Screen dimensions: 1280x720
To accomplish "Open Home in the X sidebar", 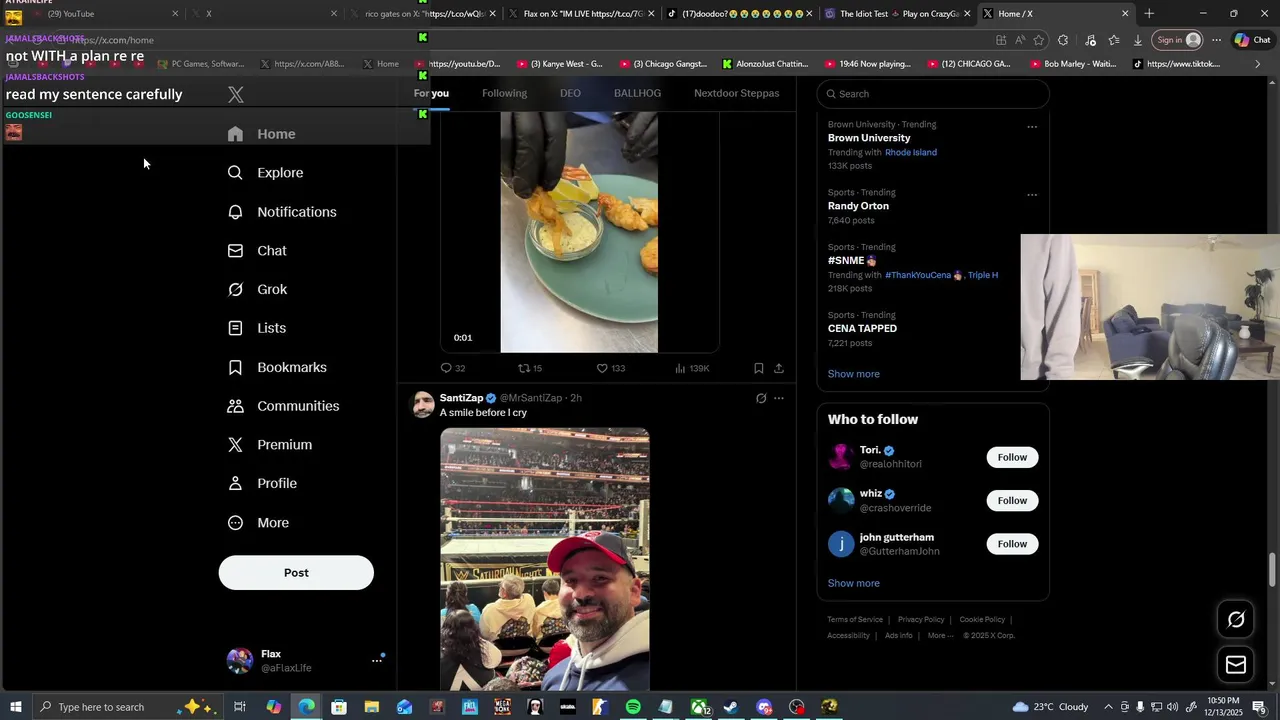I will point(262,134).
